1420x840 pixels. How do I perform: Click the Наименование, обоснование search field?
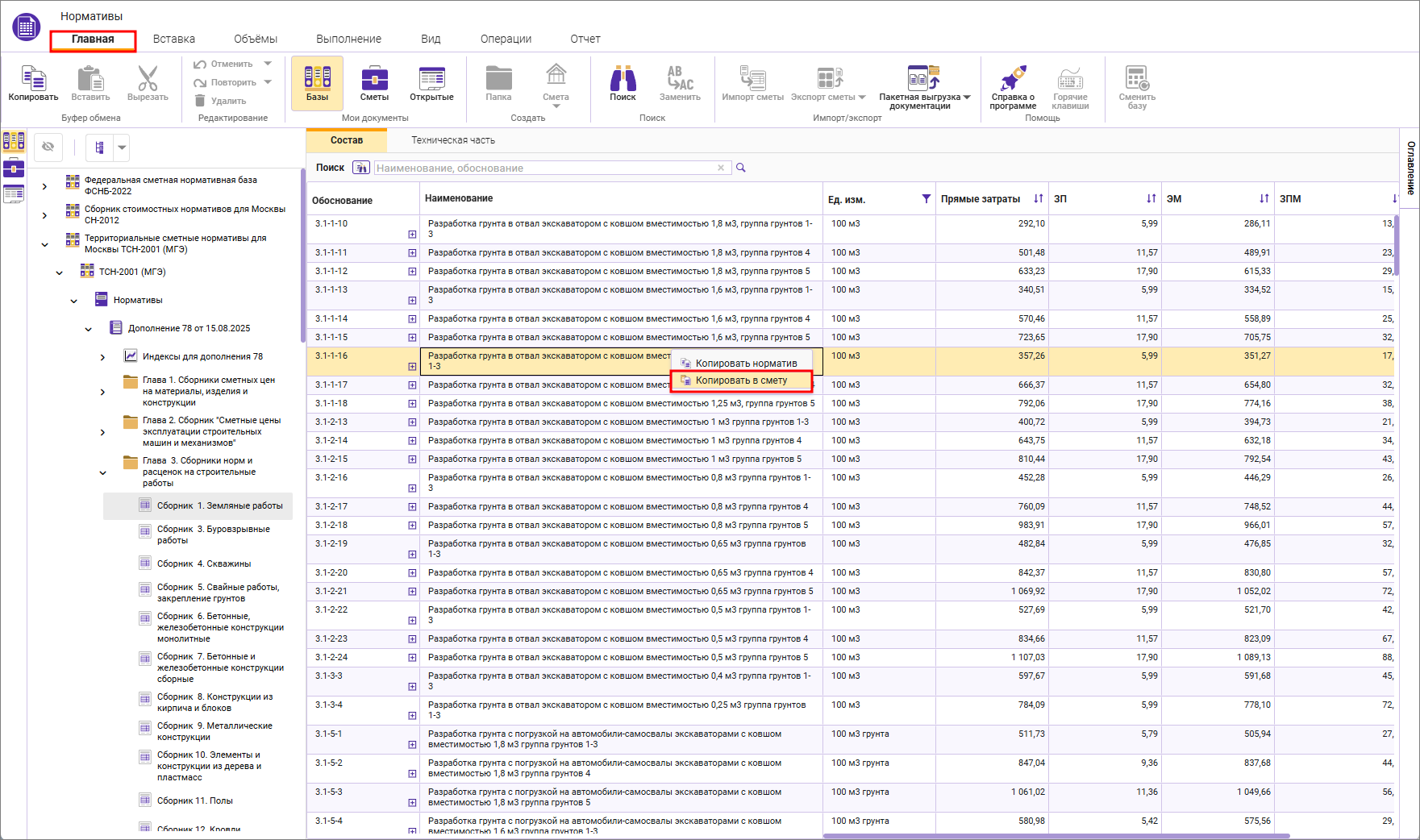(x=544, y=168)
